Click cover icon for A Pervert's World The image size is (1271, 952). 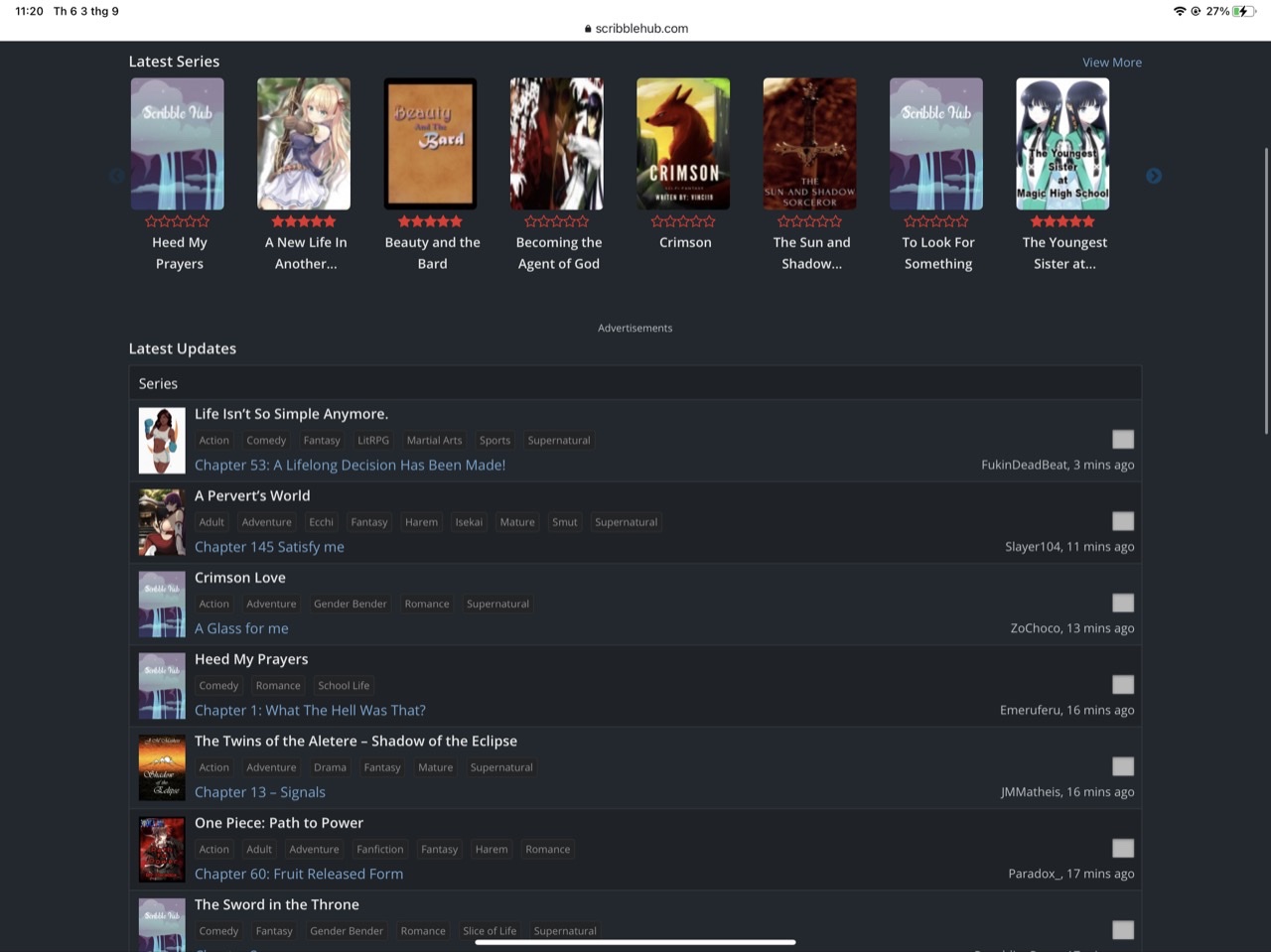pyautogui.click(x=162, y=522)
